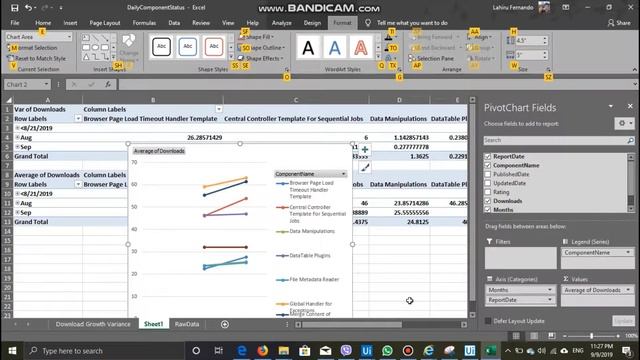Open Chart Area element dropdown
The image size is (640, 360).
coord(69,37)
